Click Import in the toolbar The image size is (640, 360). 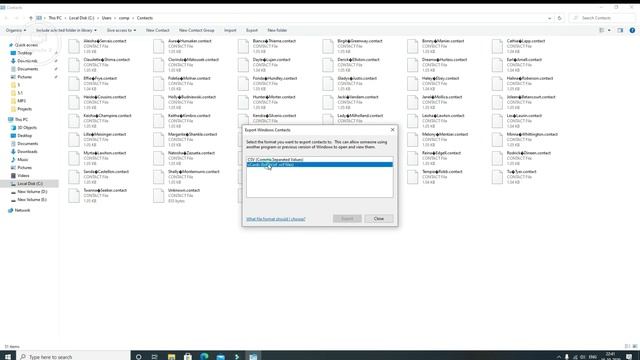(x=230, y=30)
